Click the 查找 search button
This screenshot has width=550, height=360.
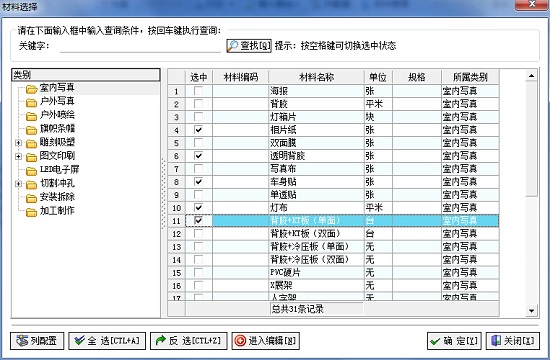[249, 46]
